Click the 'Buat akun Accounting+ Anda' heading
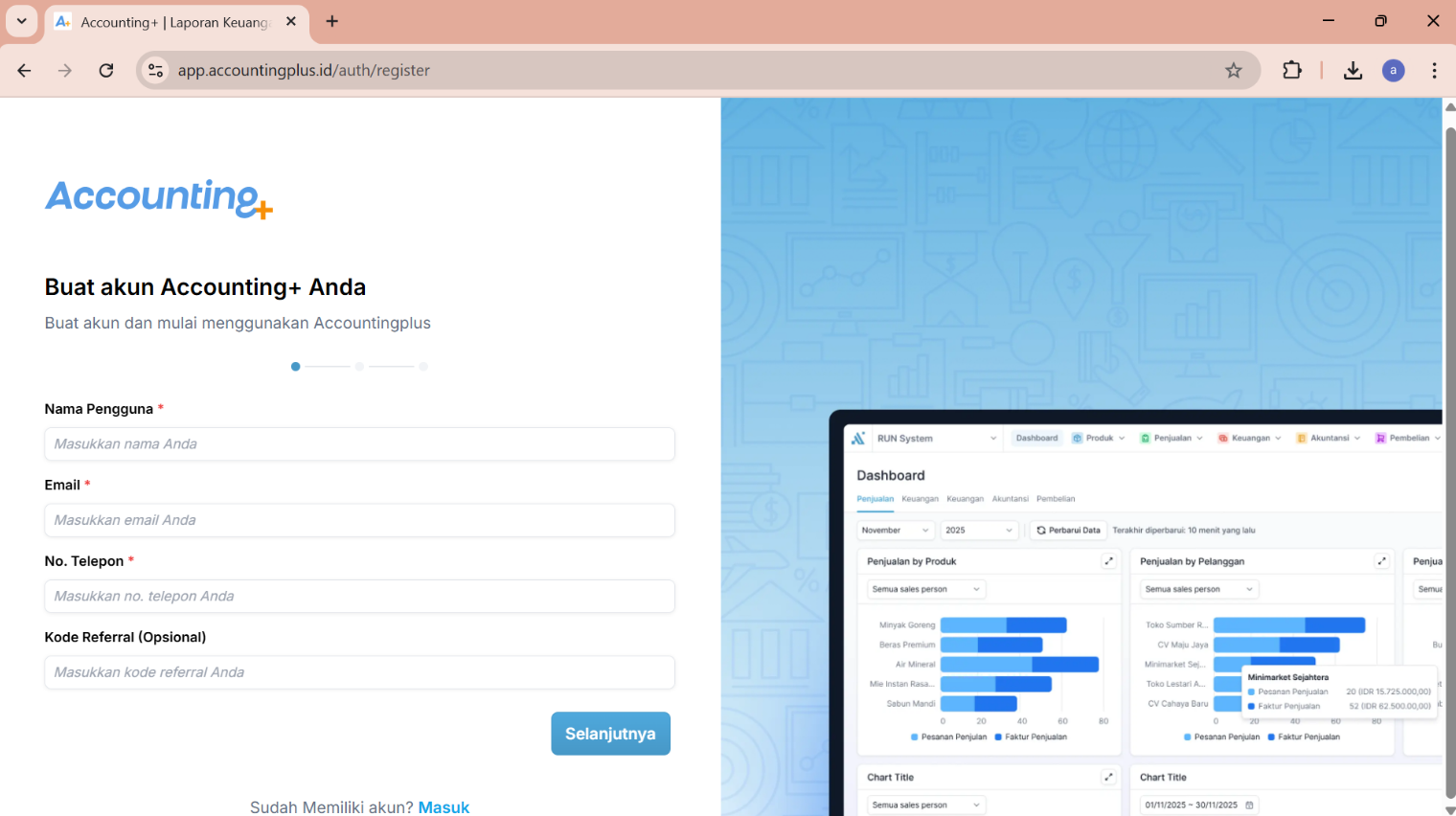The height and width of the screenshot is (816, 1456). pyautogui.click(x=205, y=287)
